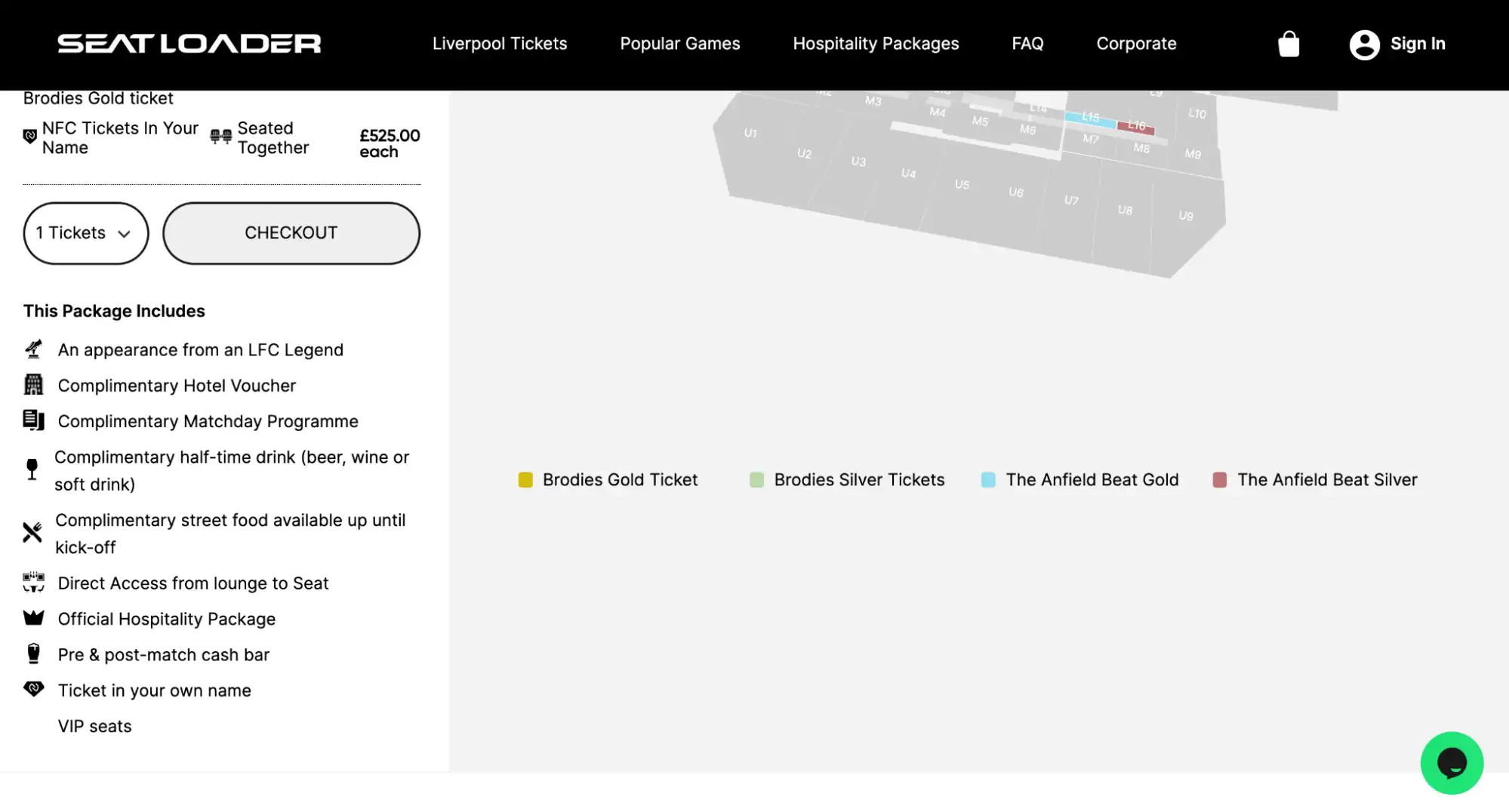Select Liverpool Tickets in the navigation
Image resolution: width=1509 pixels, height=812 pixels.
(x=500, y=44)
